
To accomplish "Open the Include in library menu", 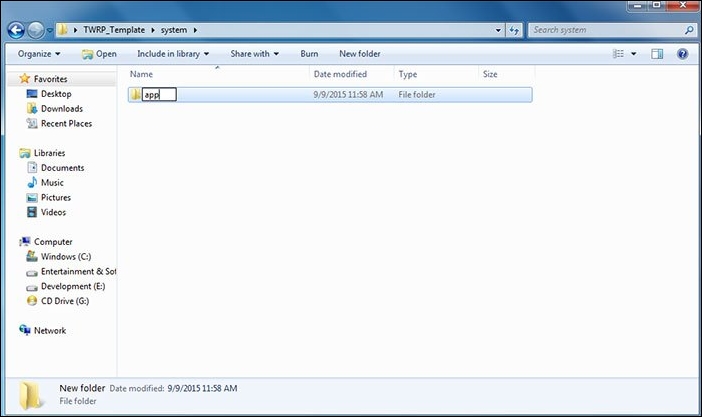I will [173, 54].
